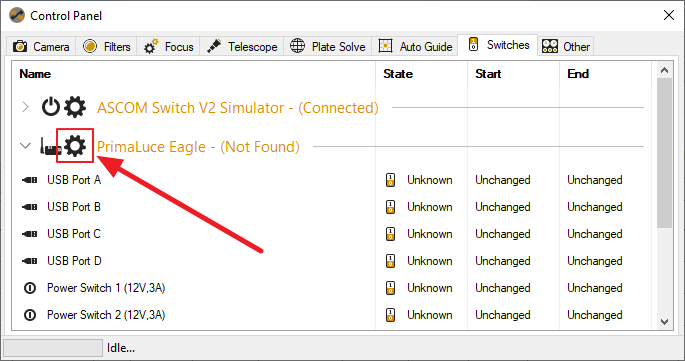This screenshot has height=361, width=685.
Task: Click the ASCOM simulator power icon
Action: click(51, 107)
